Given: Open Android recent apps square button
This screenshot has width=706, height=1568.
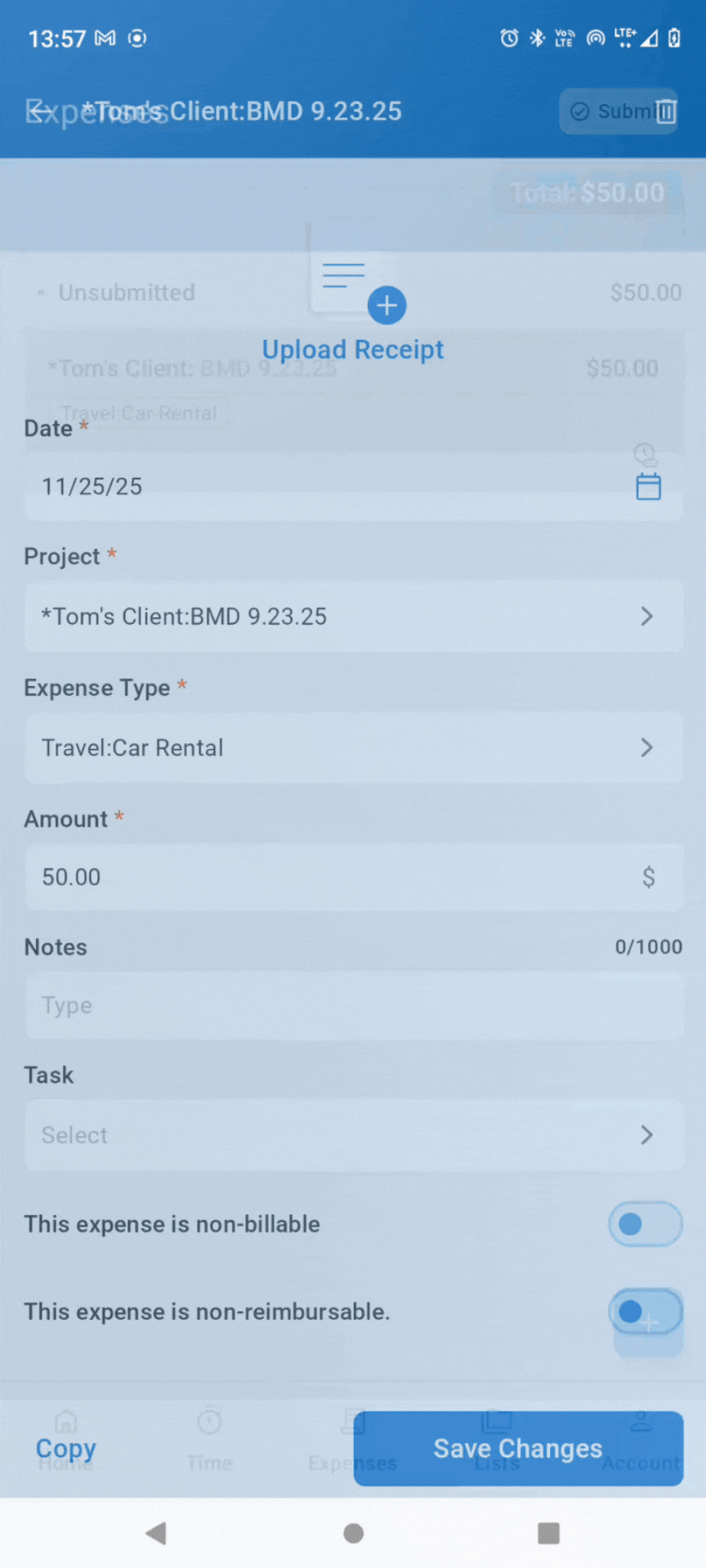Looking at the screenshot, I should pos(548,1533).
